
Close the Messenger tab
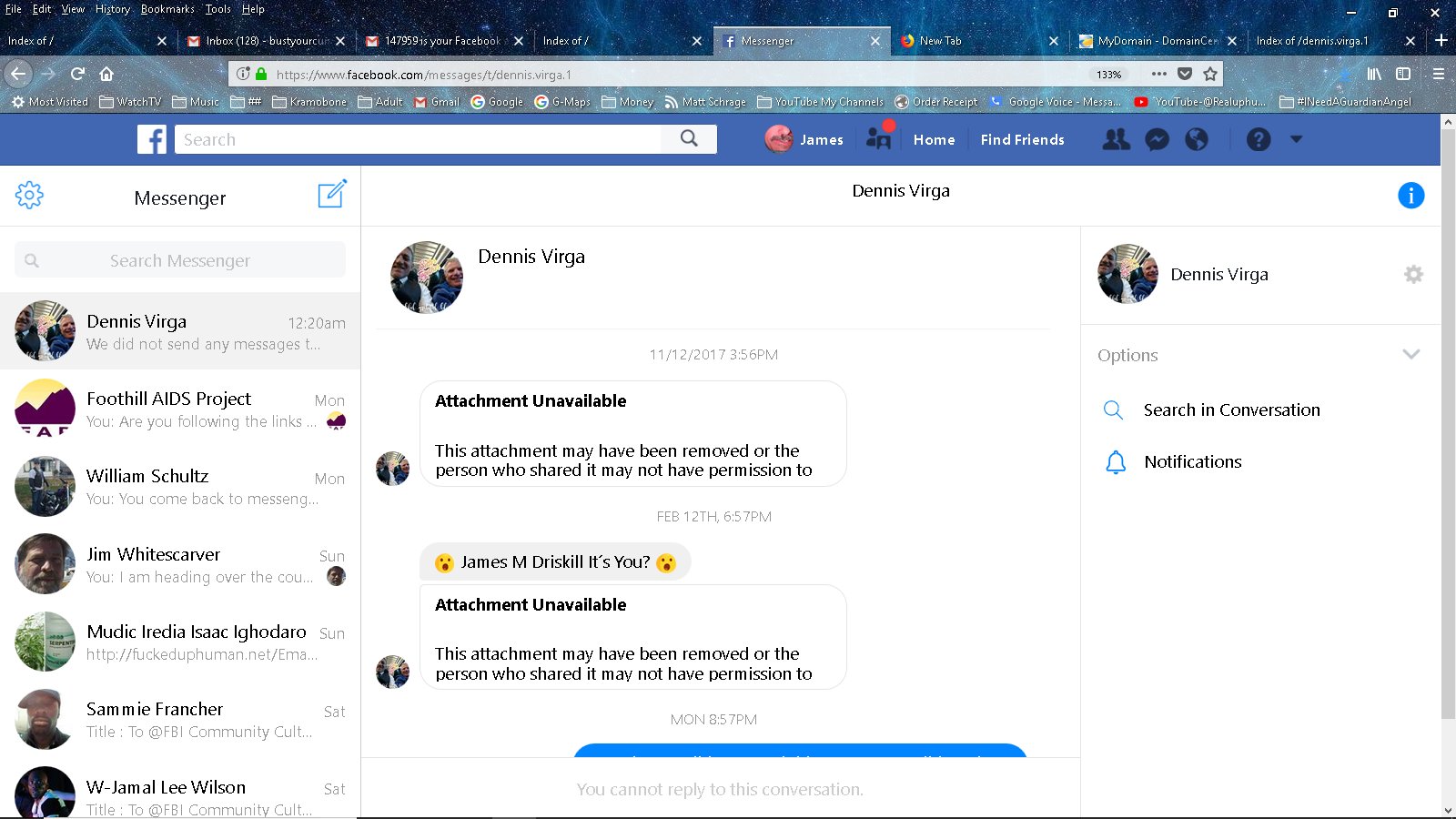click(x=875, y=41)
